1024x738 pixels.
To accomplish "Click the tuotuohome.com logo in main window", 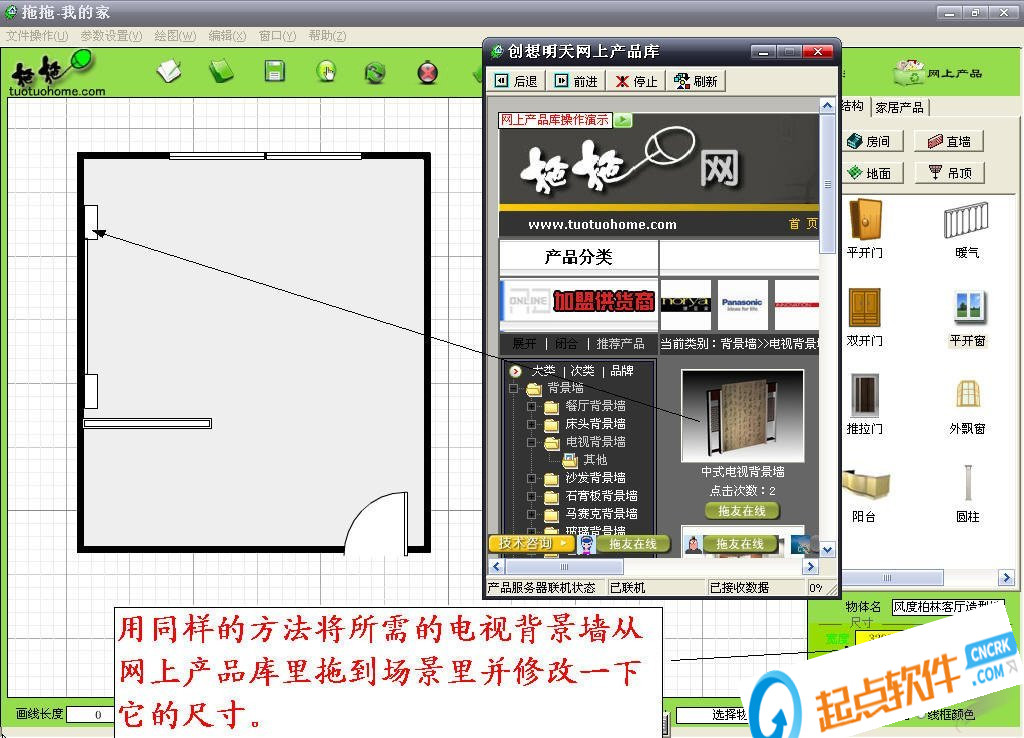I will 56,74.
